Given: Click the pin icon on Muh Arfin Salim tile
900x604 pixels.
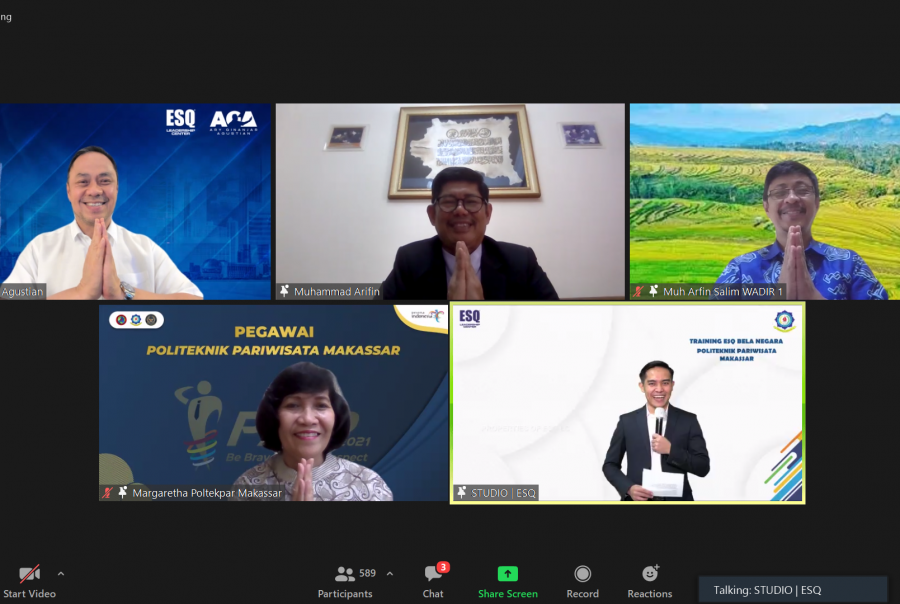Looking at the screenshot, I should click(x=654, y=291).
